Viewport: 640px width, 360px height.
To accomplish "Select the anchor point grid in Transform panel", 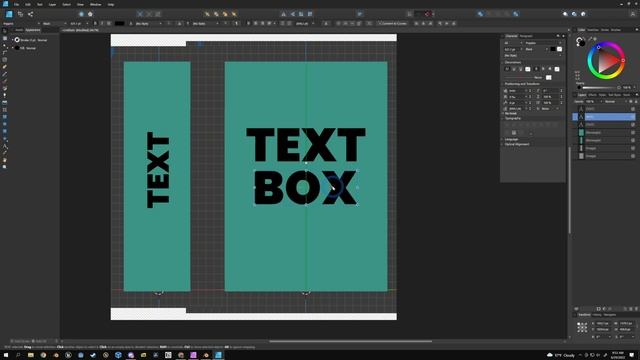I will [x=582, y=327].
